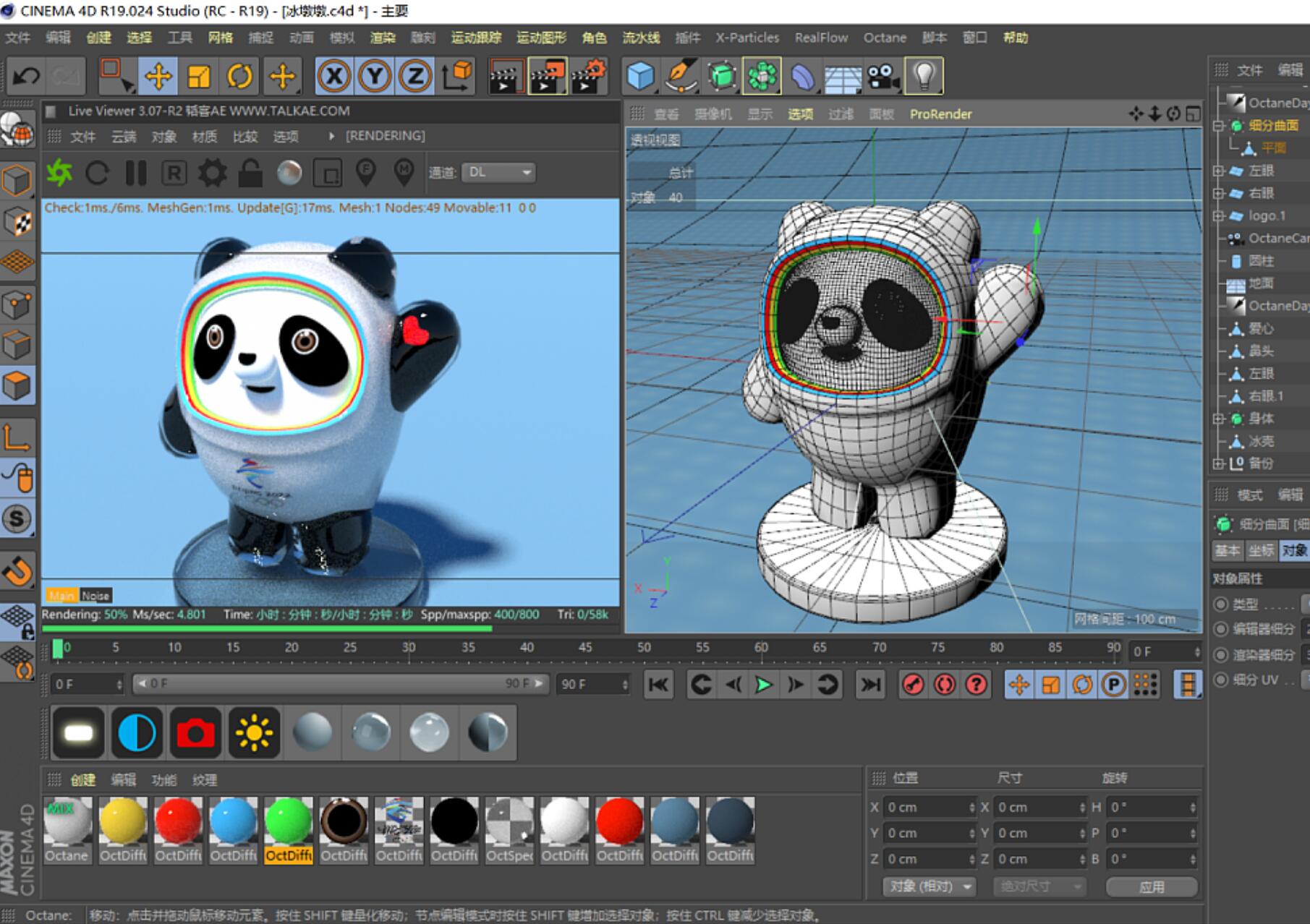Click the Subdivision Surface generator icon

pos(721,76)
